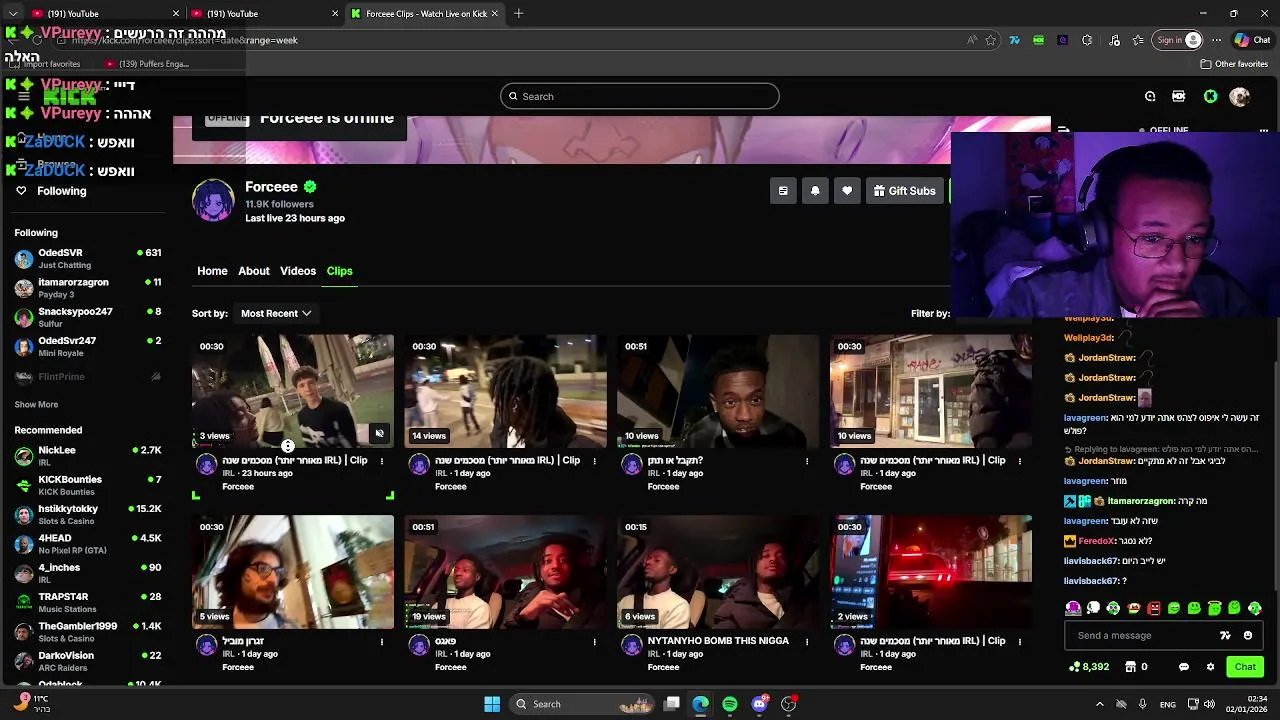Screen dimensions: 1280x720
Task: Insert the red angry emote in chat
Action: 1154,608
